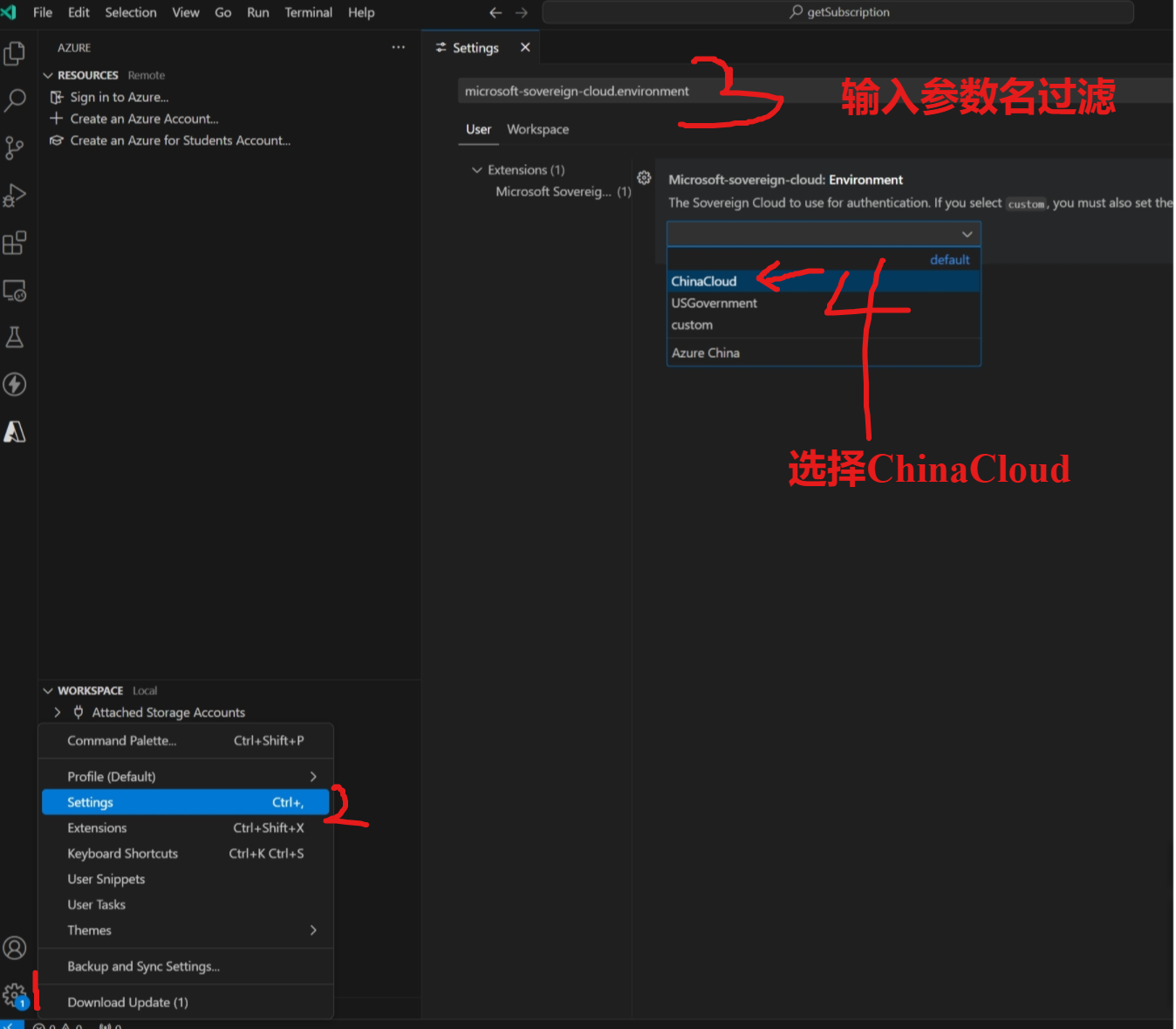The height and width of the screenshot is (1029, 1176).
Task: Click the Accounts icon in activity bar
Action: (x=15, y=947)
